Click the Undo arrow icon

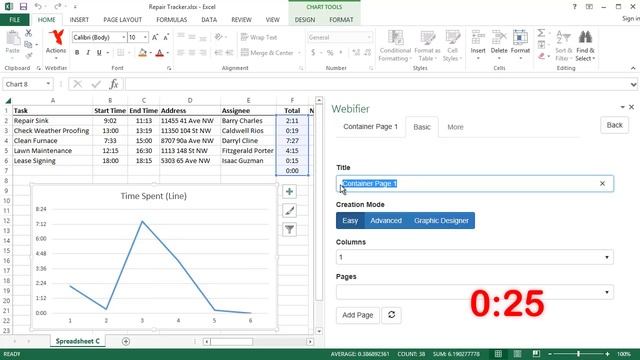click(38, 7)
